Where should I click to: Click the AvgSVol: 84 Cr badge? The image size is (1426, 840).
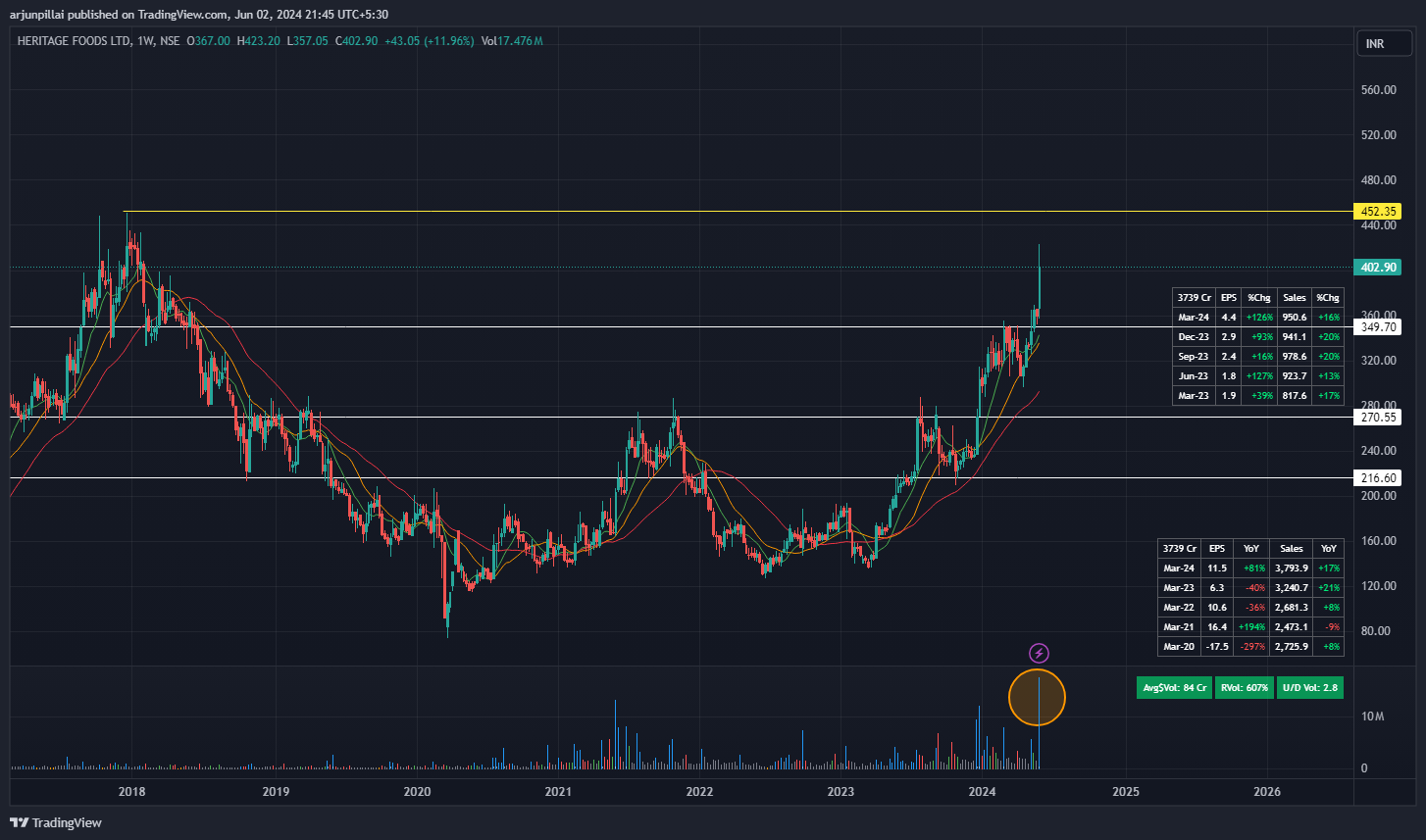tap(1175, 688)
